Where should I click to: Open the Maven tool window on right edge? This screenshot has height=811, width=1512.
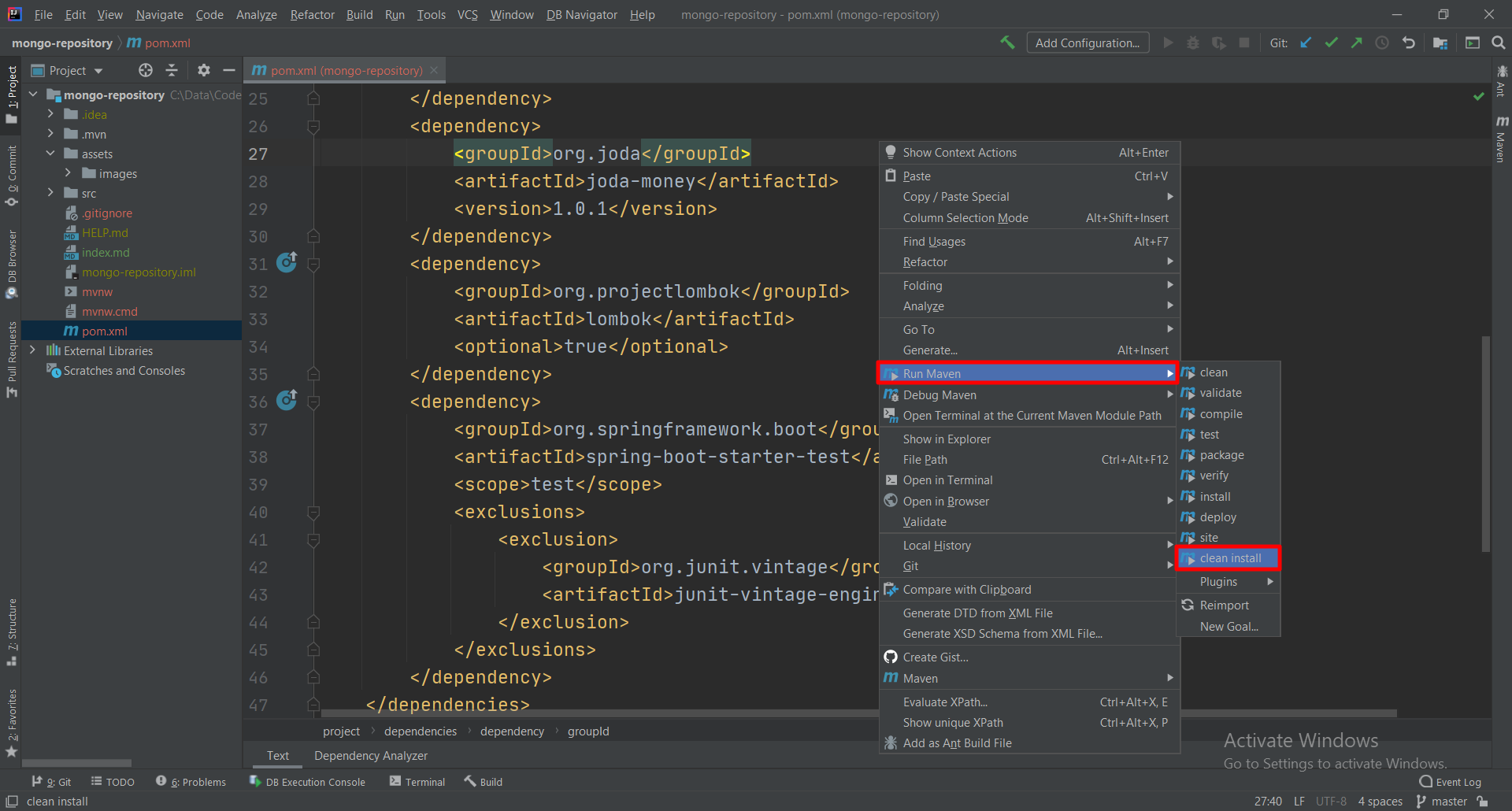(1502, 139)
